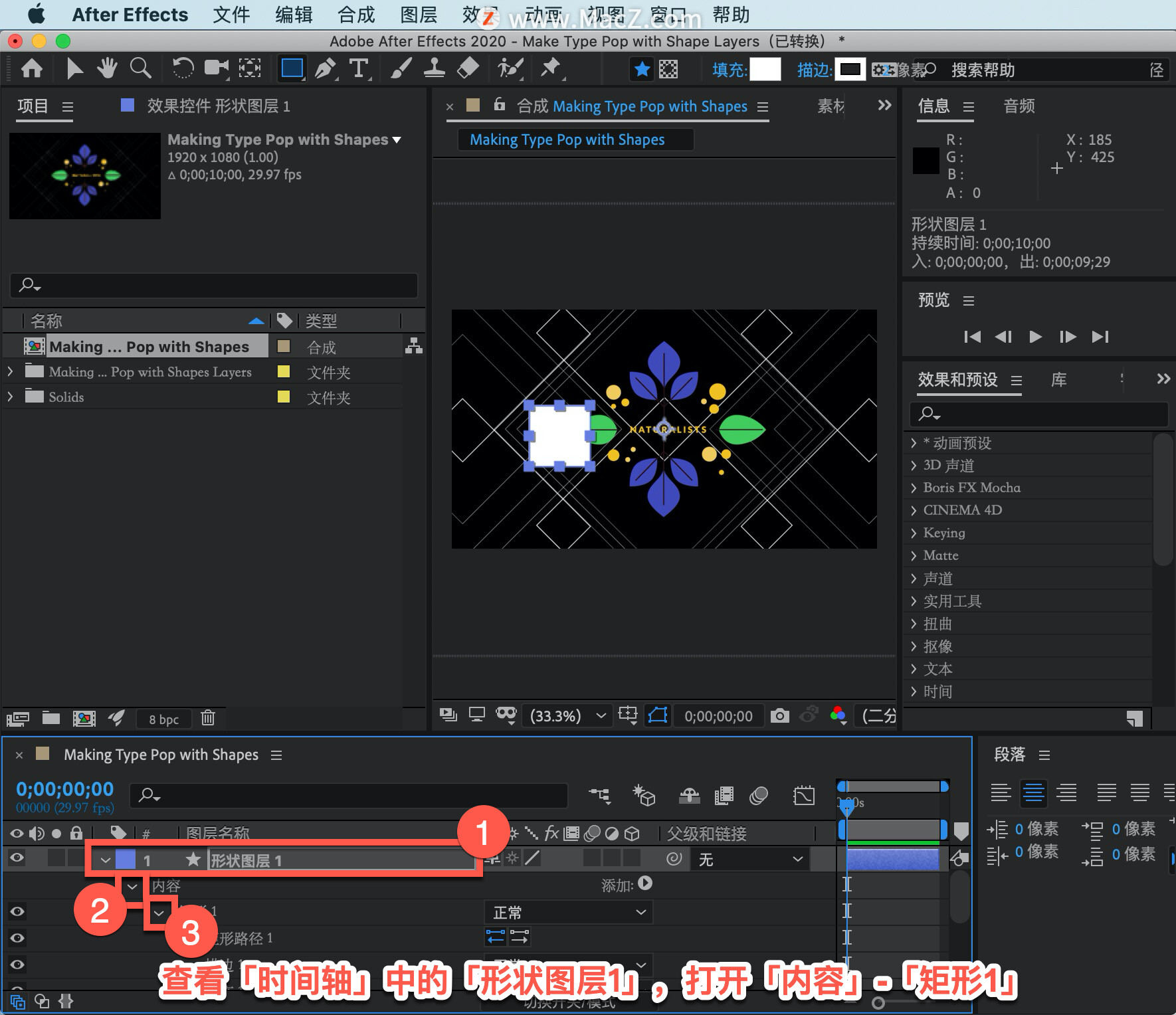Click the 8 bpc color depth button

pos(163,719)
